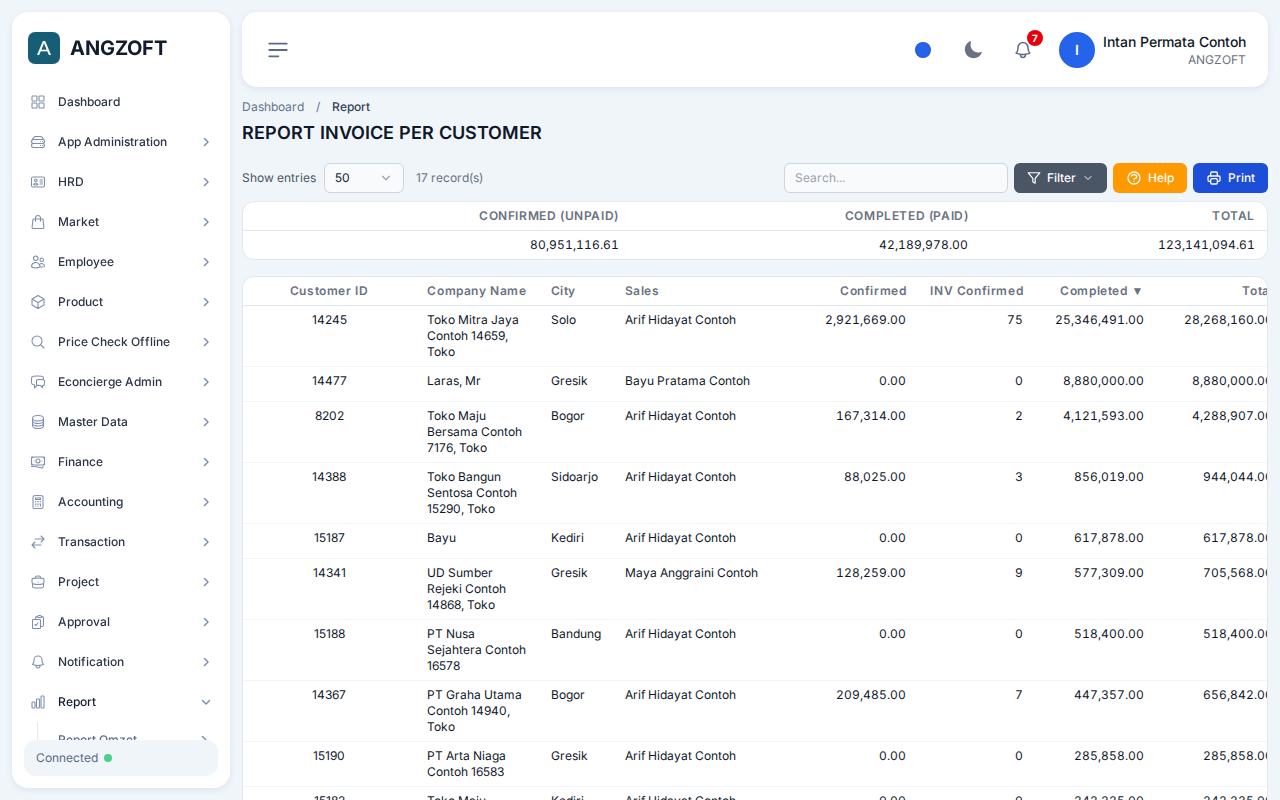Image resolution: width=1280 pixels, height=800 pixels.
Task: Click the user avatar circle I
Action: point(1077,50)
